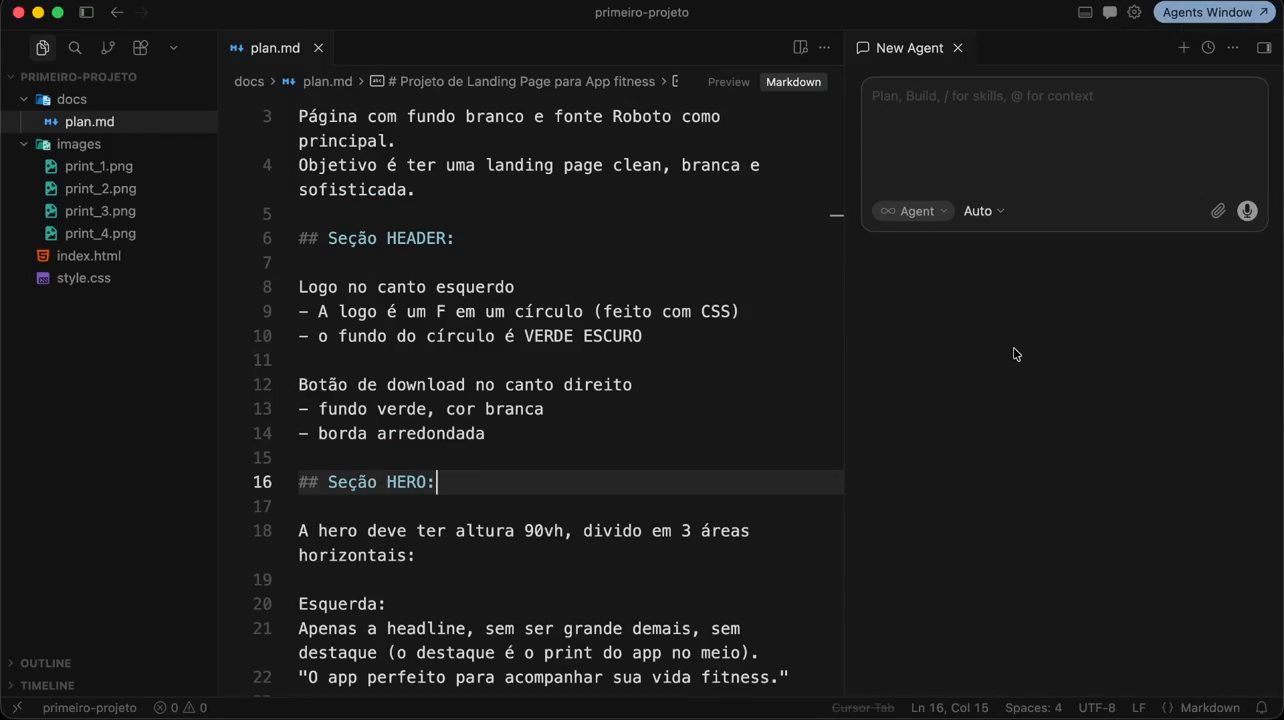Go back with the left arrow
1284x720 pixels.
117,13
